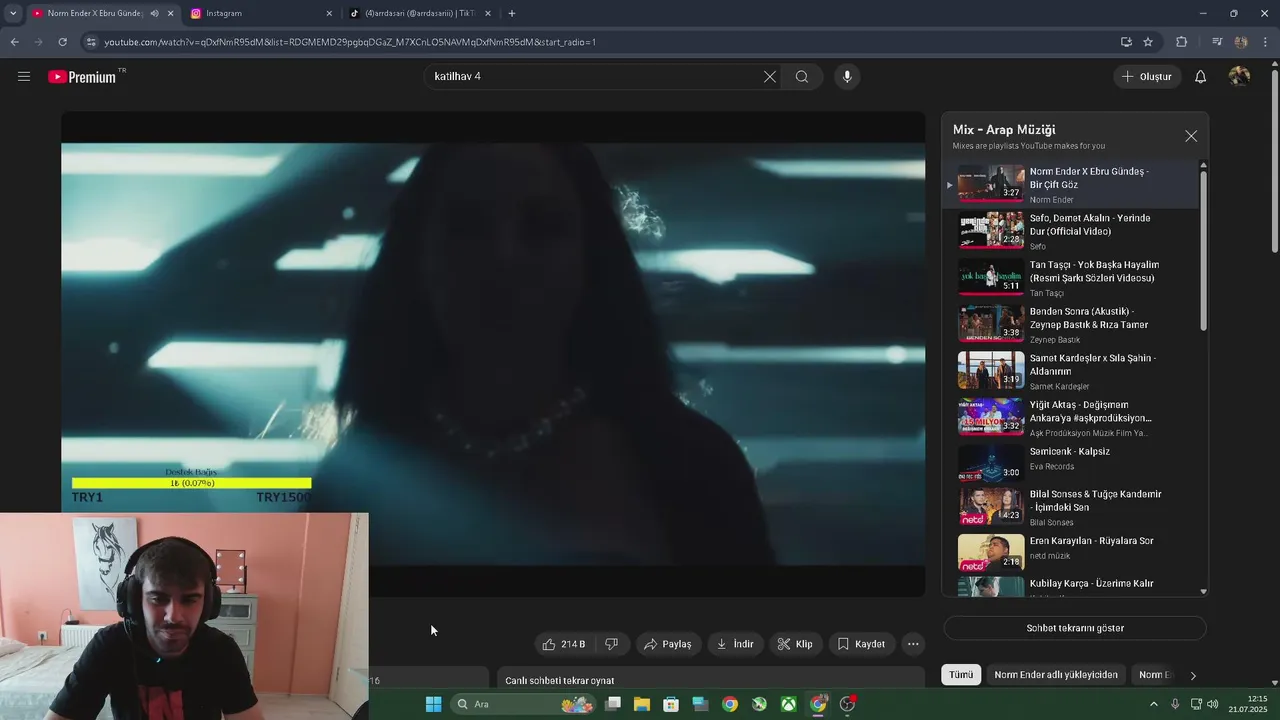This screenshot has height=720, width=1280.
Task: Start voice search with the microphone icon
Action: pos(847,77)
